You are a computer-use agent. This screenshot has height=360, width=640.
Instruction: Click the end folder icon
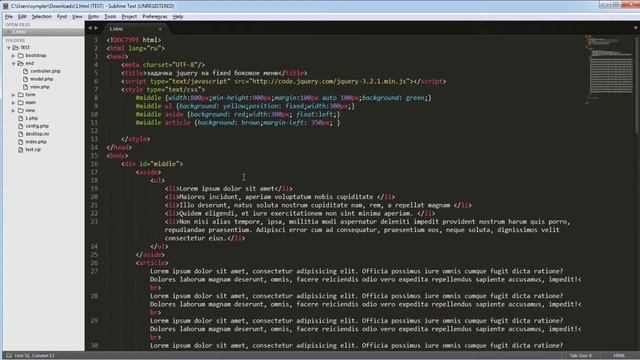pyautogui.click(x=20, y=63)
